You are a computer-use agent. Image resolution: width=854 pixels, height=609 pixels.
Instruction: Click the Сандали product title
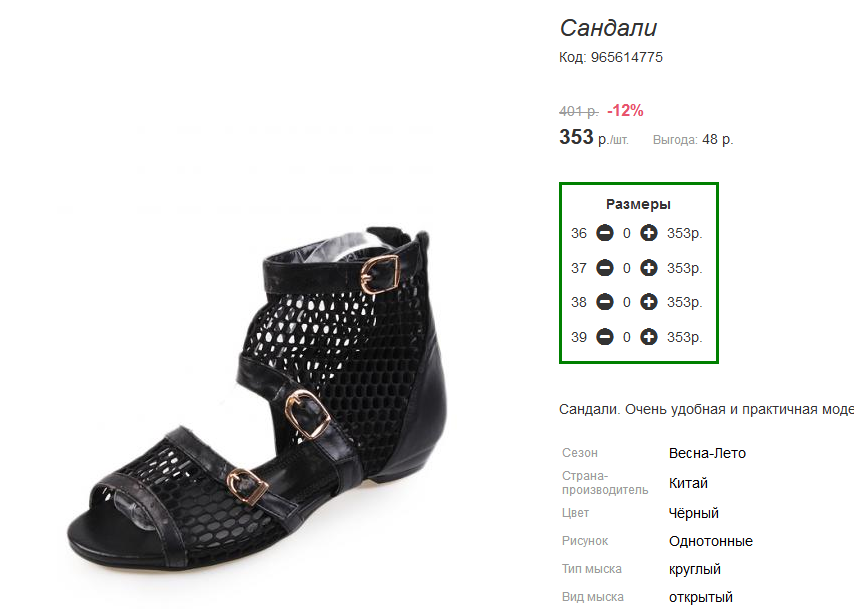[x=608, y=28]
